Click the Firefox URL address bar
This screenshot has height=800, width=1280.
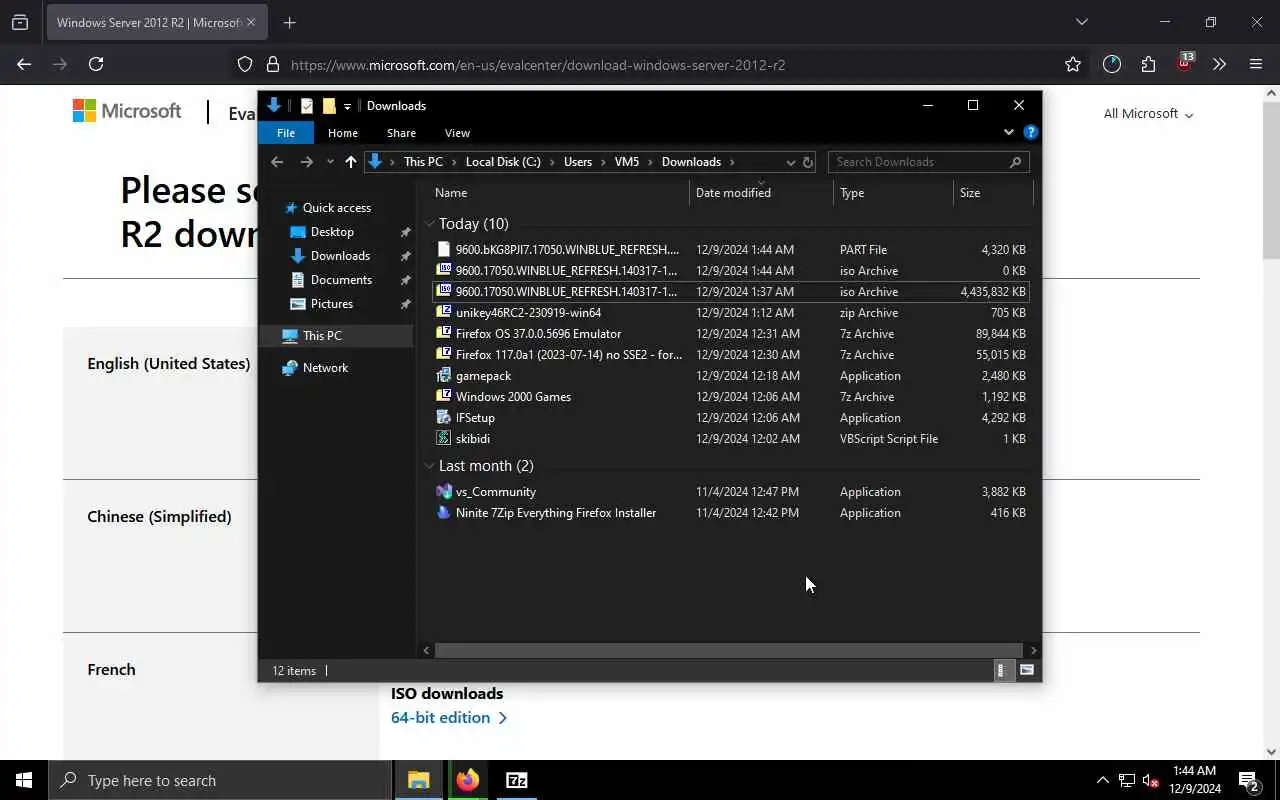[x=660, y=65]
